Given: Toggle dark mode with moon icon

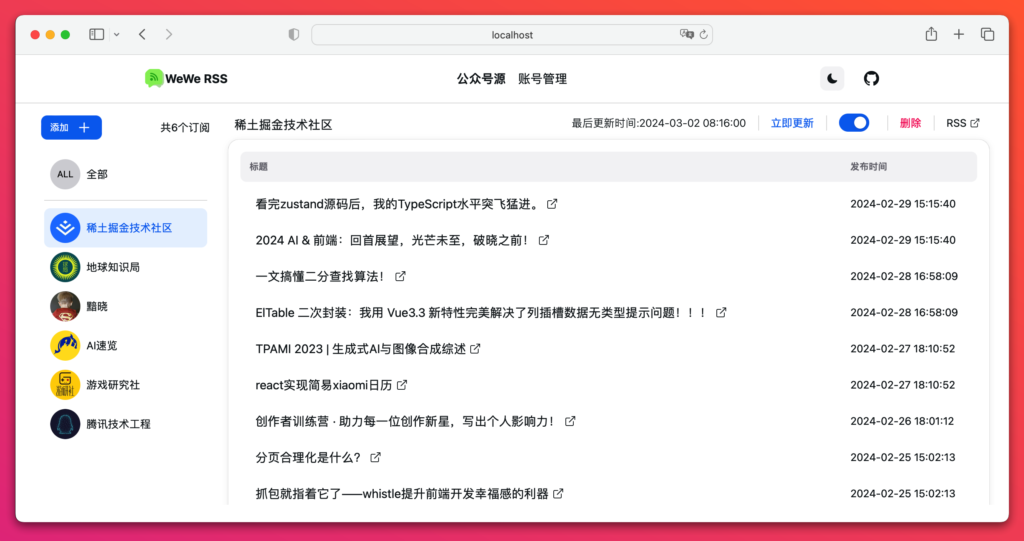Looking at the screenshot, I should (832, 79).
